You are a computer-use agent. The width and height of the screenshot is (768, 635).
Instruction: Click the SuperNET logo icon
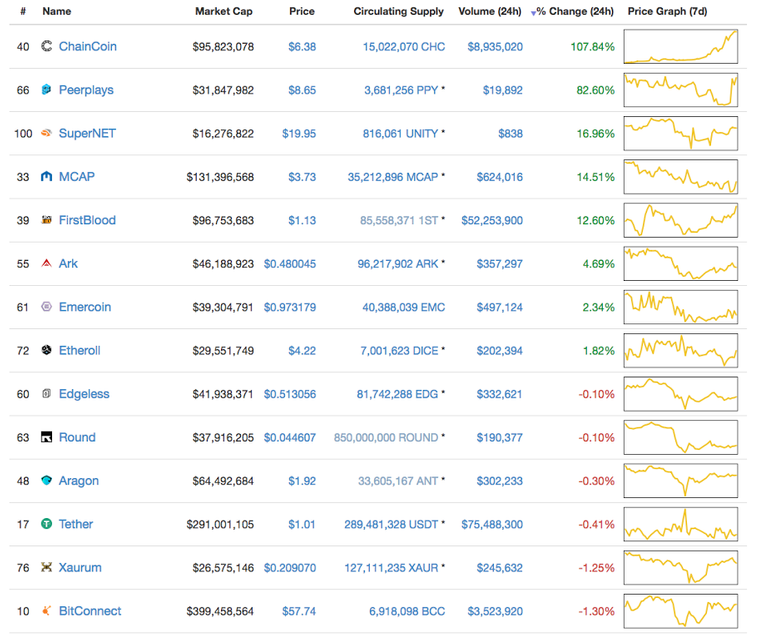point(47,133)
